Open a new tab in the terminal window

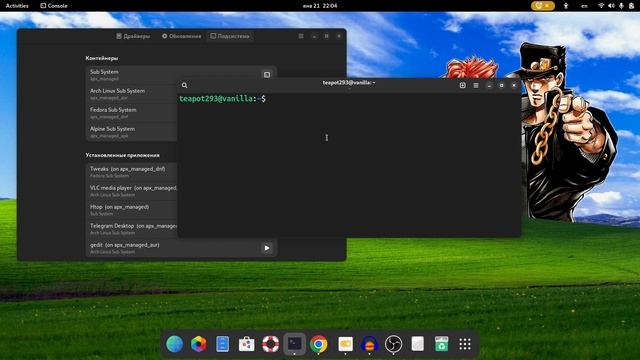pos(462,85)
